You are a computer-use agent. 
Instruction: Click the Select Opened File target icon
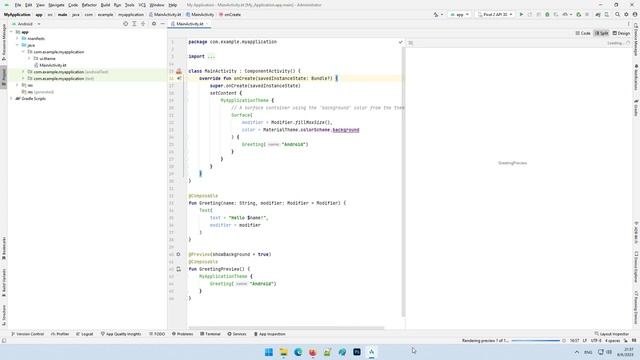point(125,24)
